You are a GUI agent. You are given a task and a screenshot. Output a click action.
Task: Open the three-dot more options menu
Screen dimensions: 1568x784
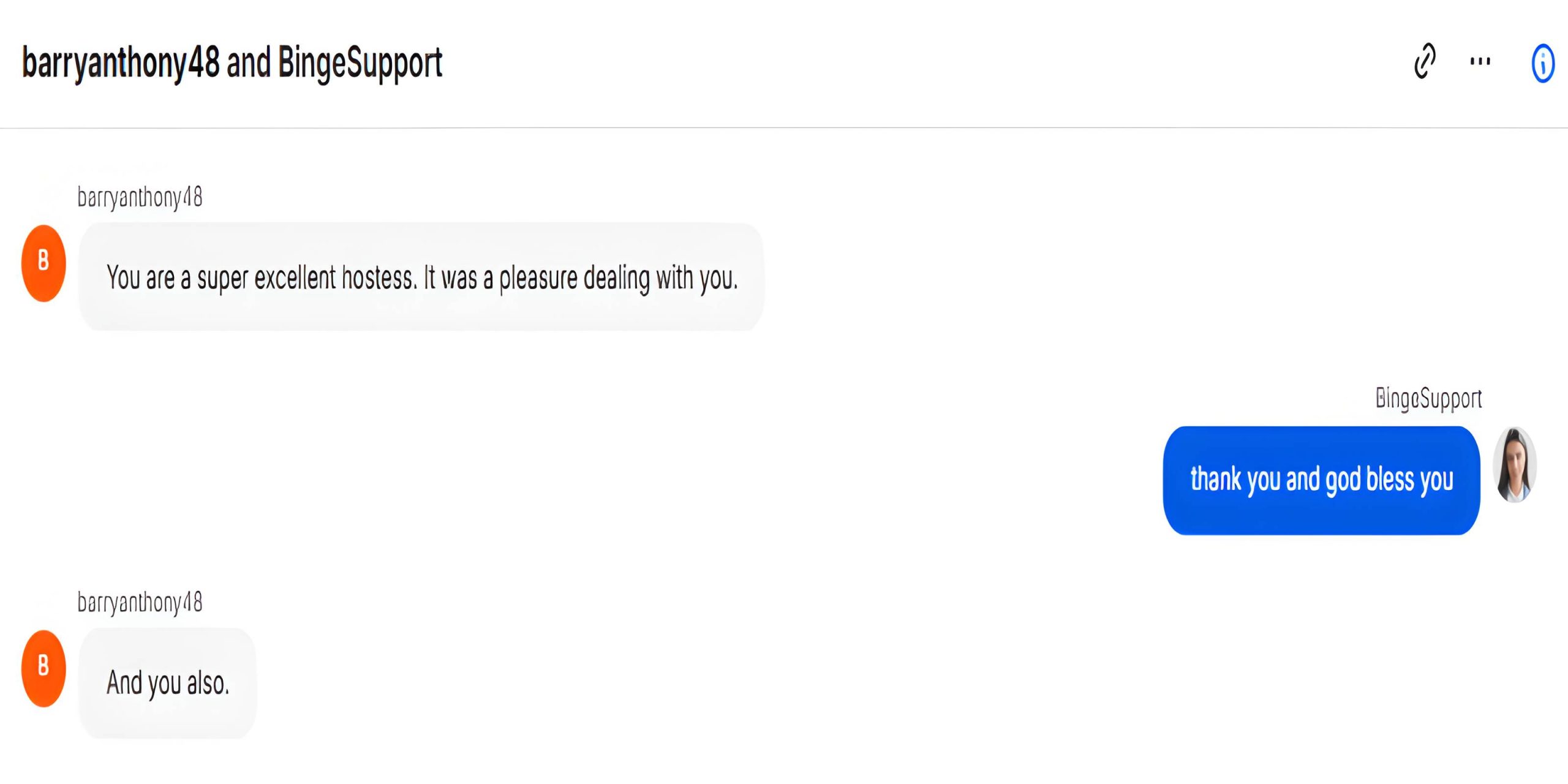[x=1480, y=61]
